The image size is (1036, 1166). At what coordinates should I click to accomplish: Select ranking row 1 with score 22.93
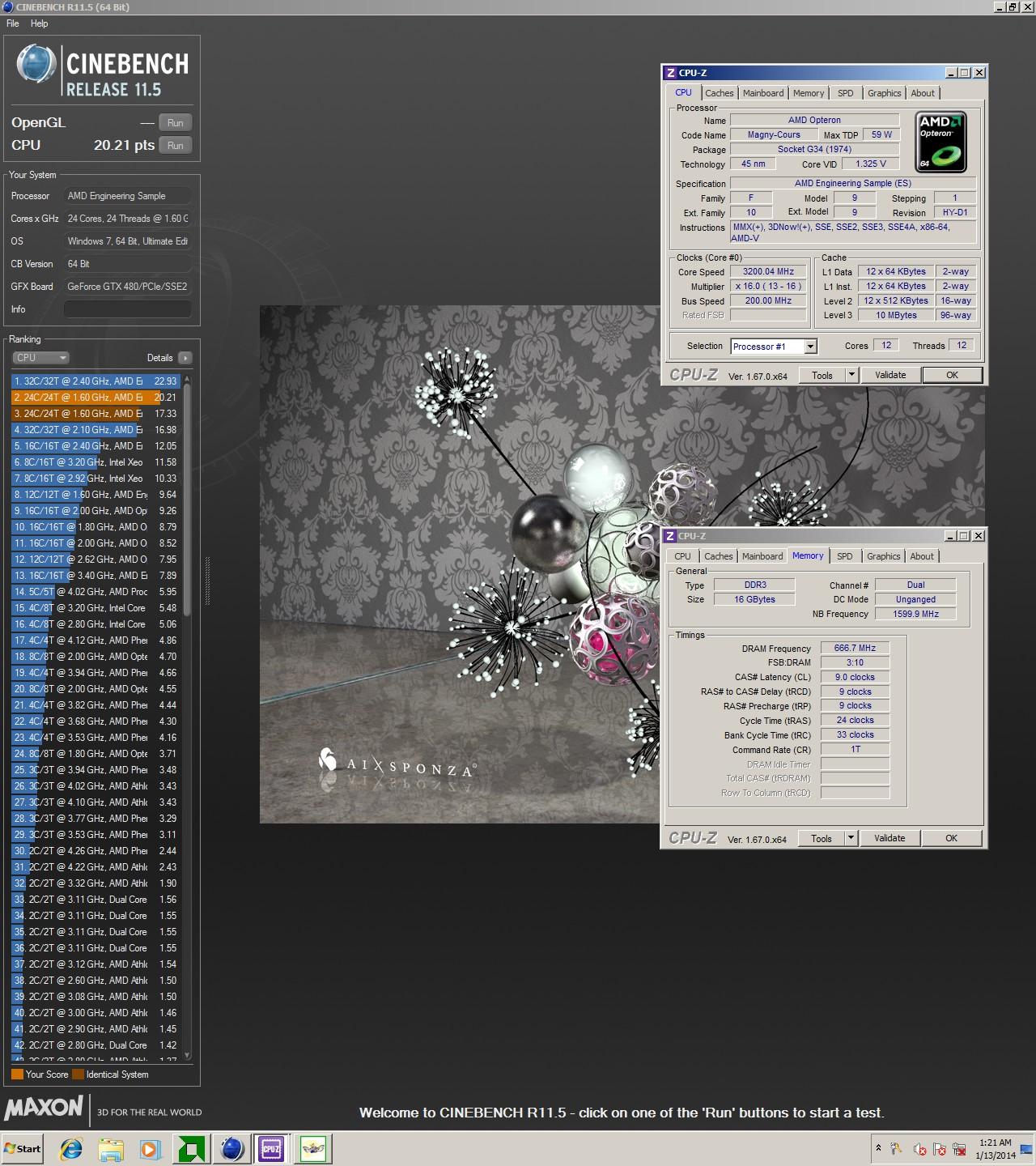(x=96, y=381)
